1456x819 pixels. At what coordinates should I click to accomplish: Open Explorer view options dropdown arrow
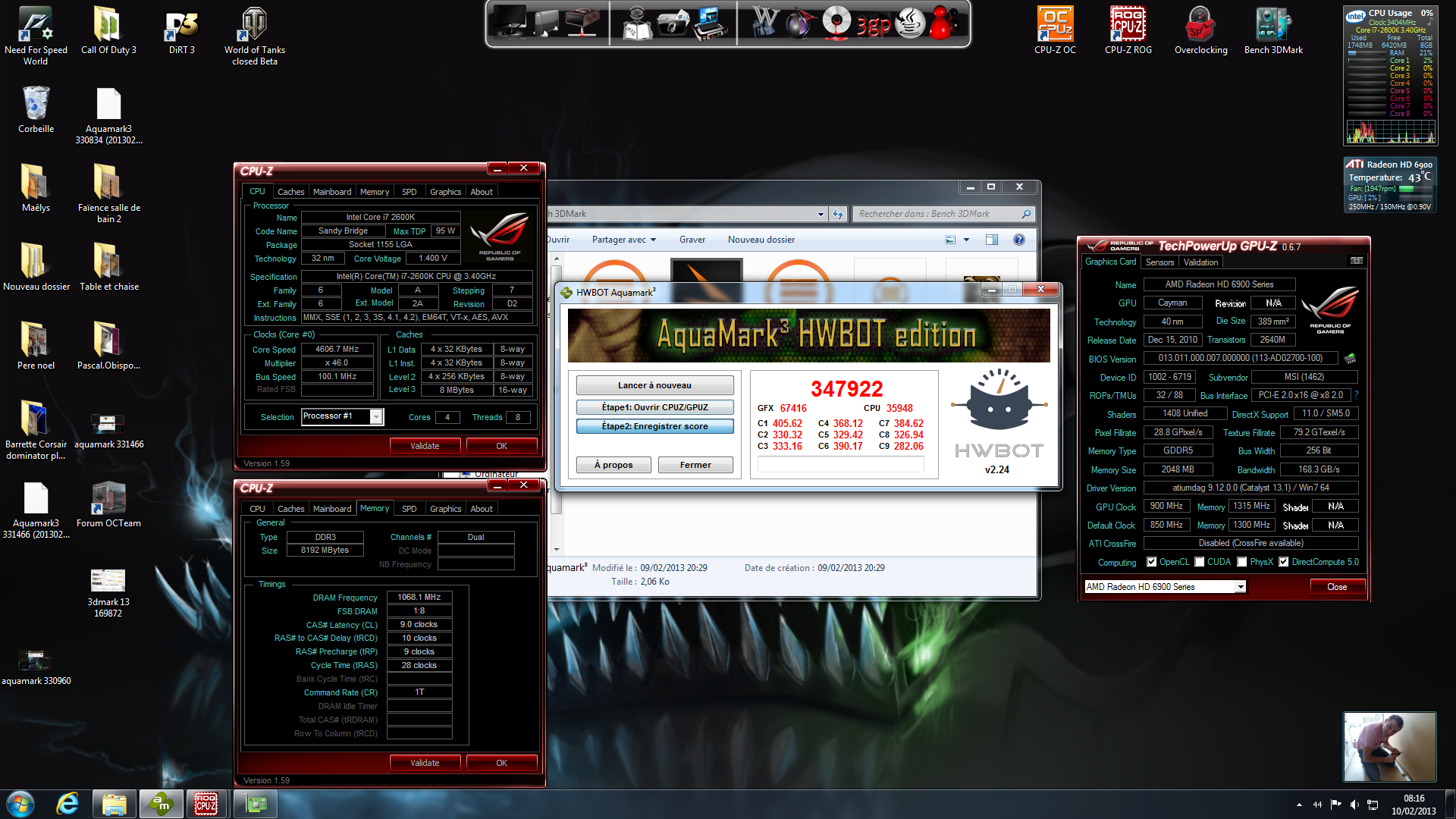click(x=966, y=240)
